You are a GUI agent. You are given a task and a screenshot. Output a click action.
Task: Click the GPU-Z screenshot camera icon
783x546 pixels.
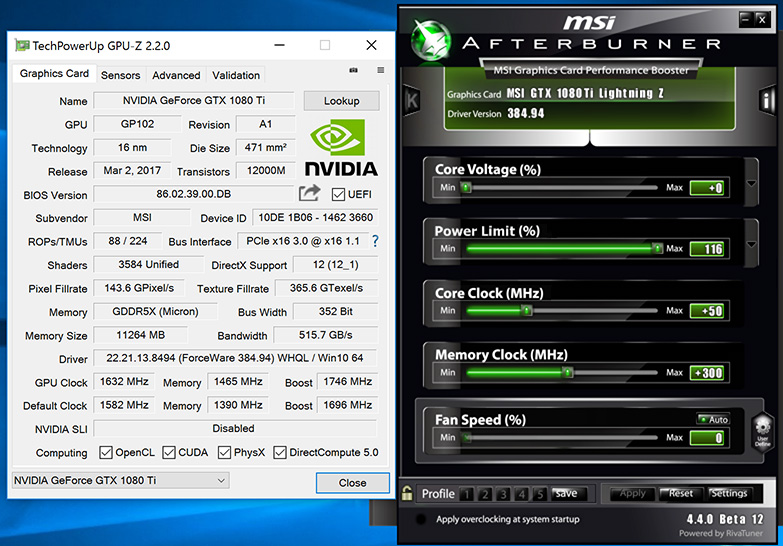tap(354, 70)
